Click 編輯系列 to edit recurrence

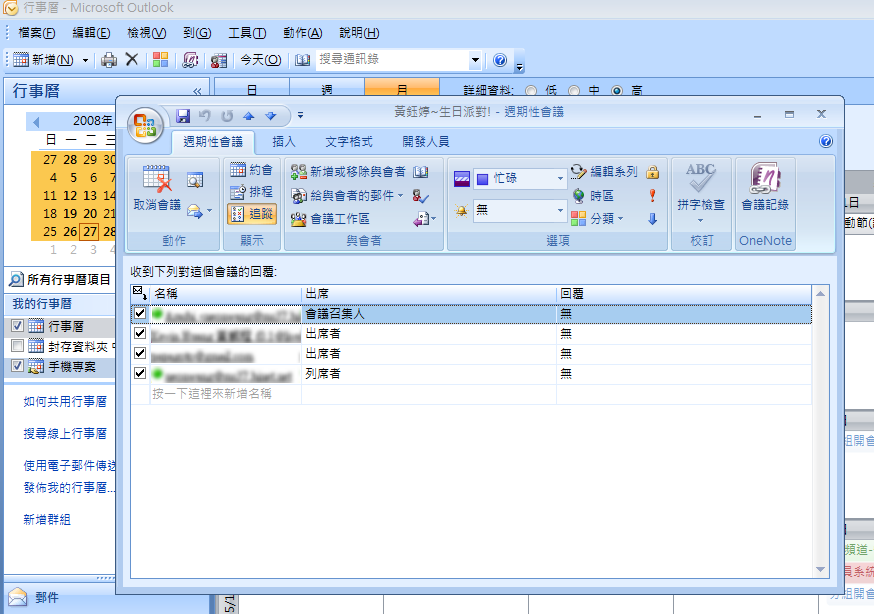tap(605, 172)
